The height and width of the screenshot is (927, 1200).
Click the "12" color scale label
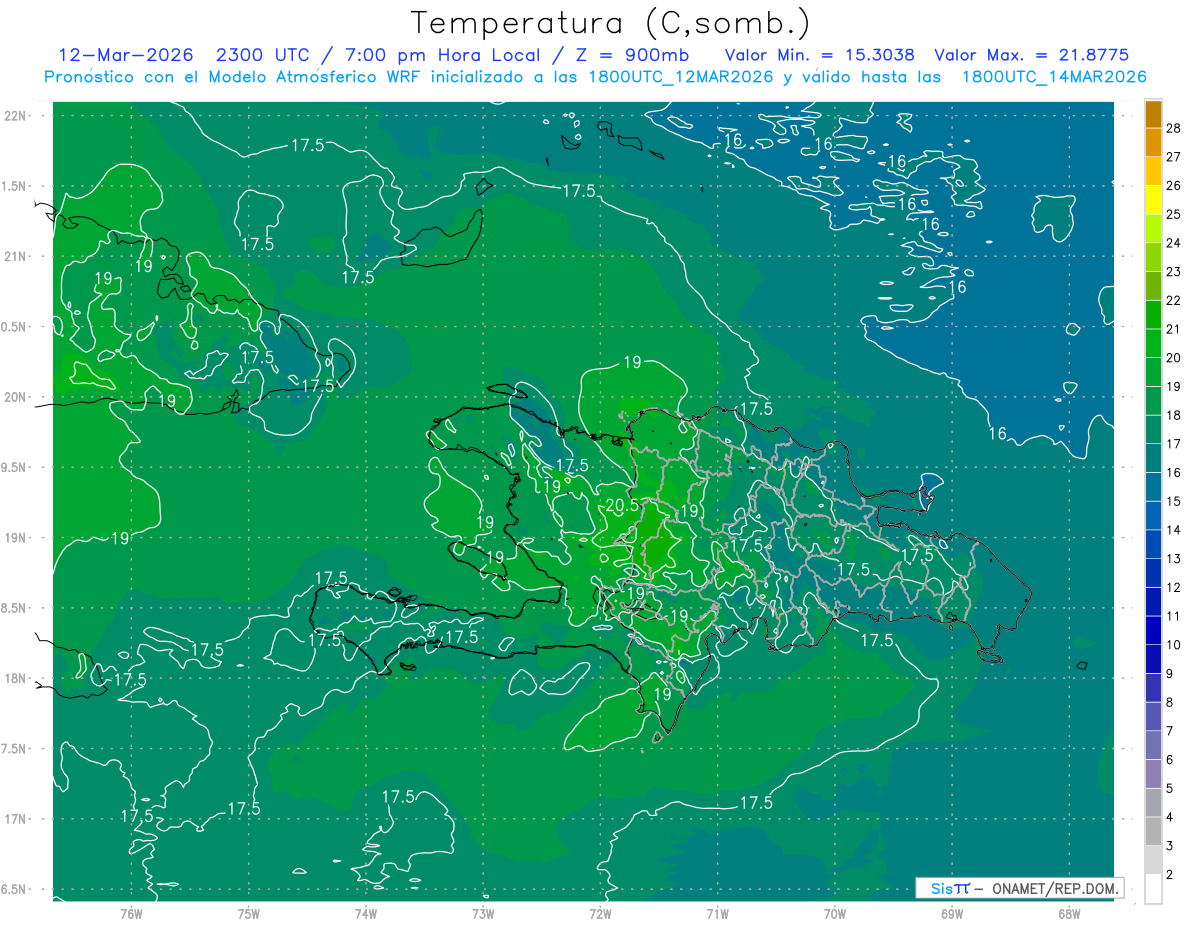coord(1174,587)
